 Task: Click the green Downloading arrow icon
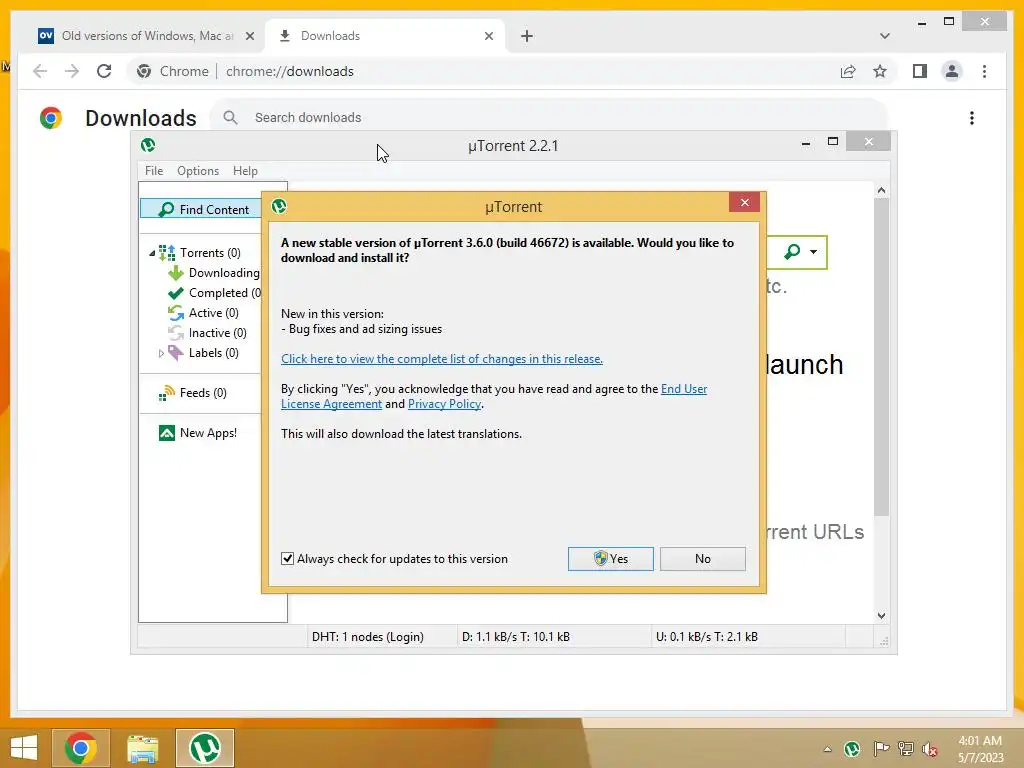tap(176, 273)
